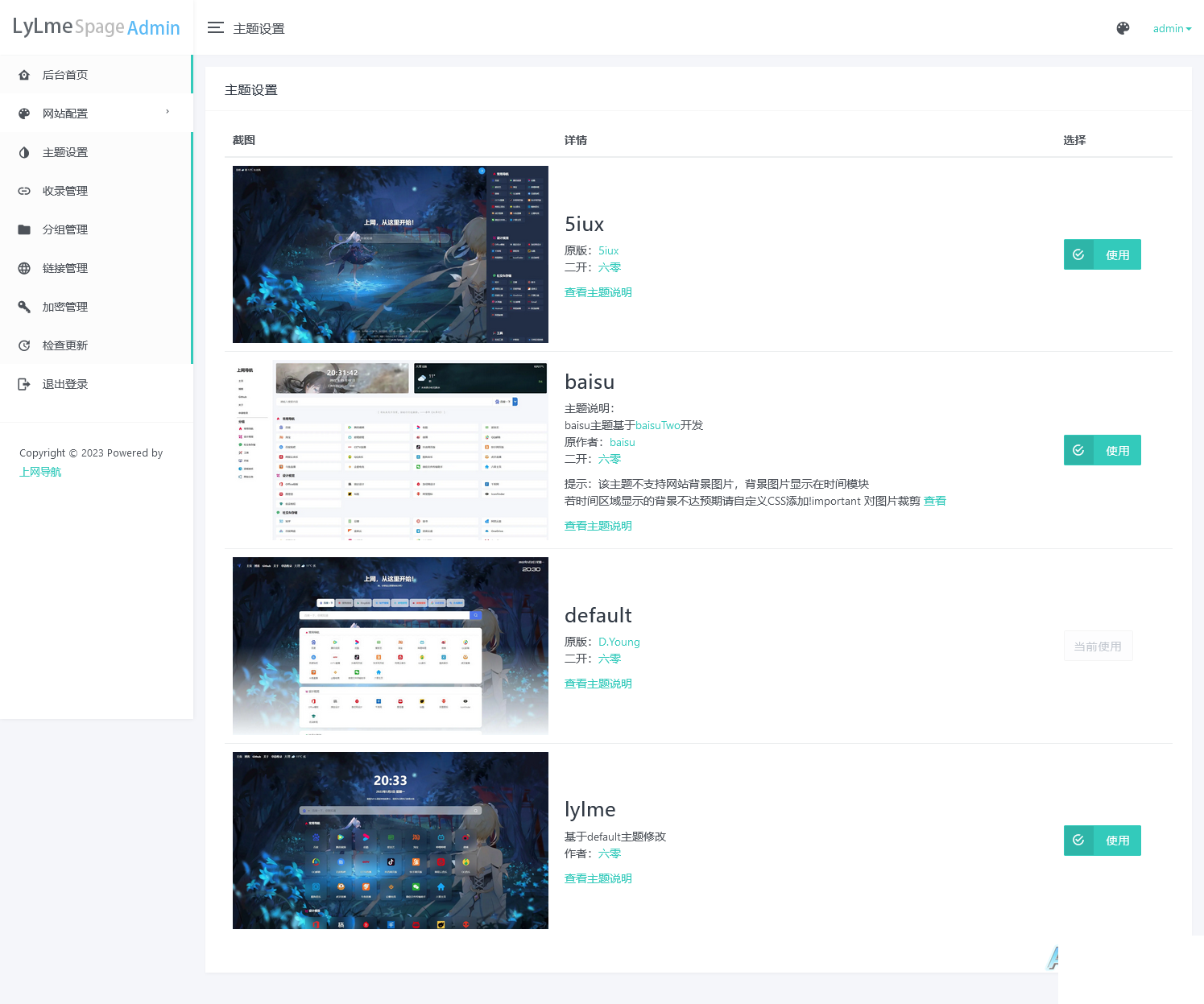The image size is (1204, 1004).
Task: Open the baisuTwo link
Action: (x=658, y=425)
